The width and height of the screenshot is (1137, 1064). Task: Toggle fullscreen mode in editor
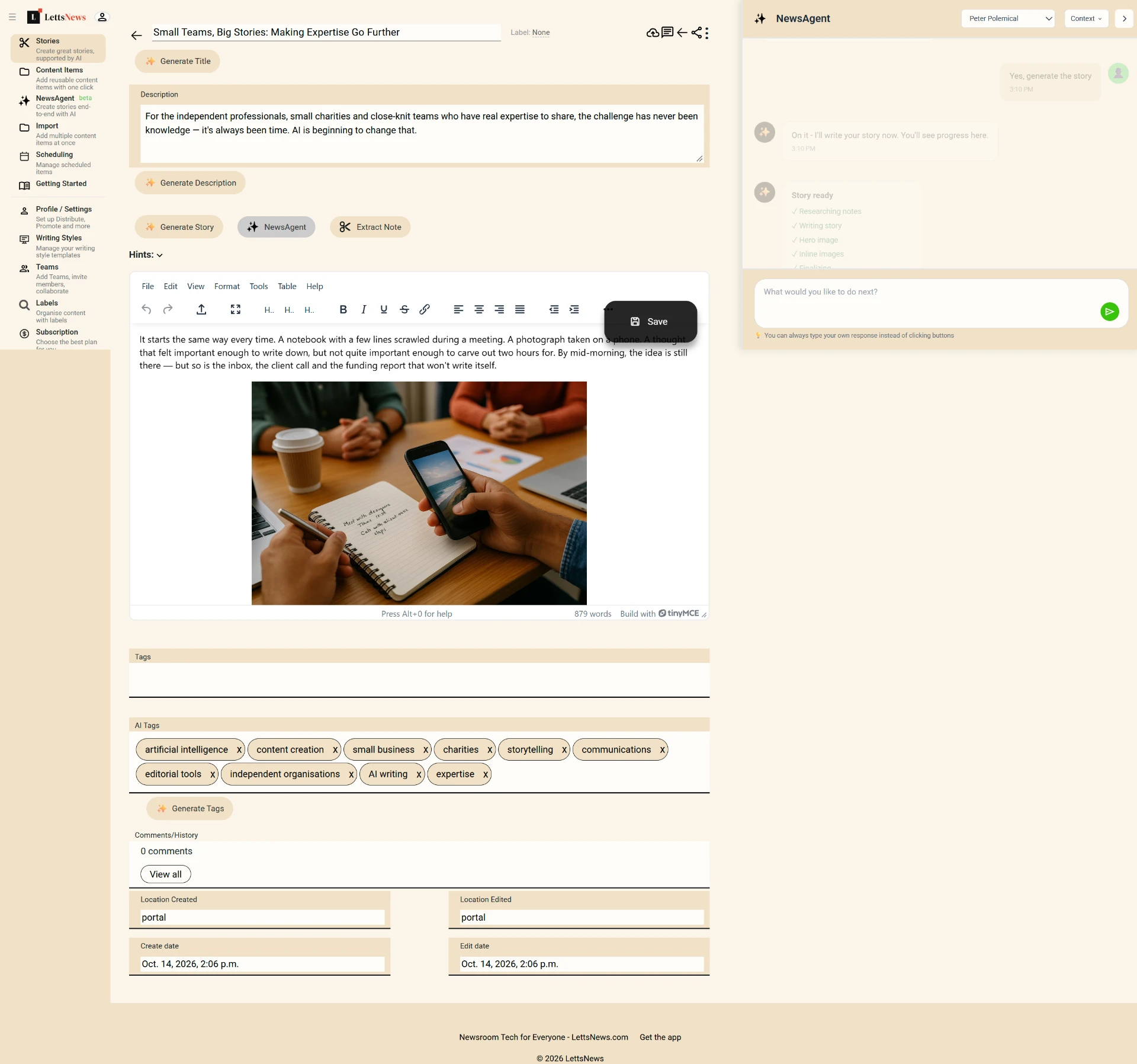coord(236,309)
